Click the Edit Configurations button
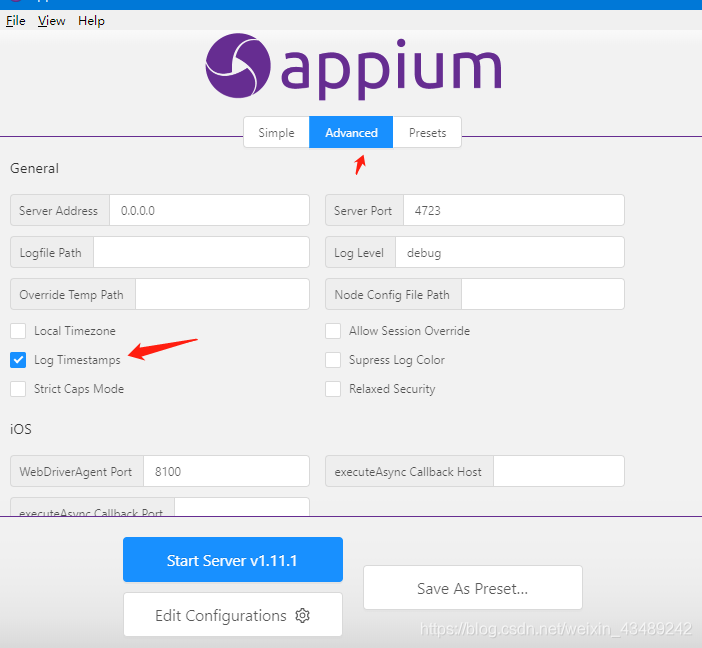The width and height of the screenshot is (702, 648). (x=233, y=615)
